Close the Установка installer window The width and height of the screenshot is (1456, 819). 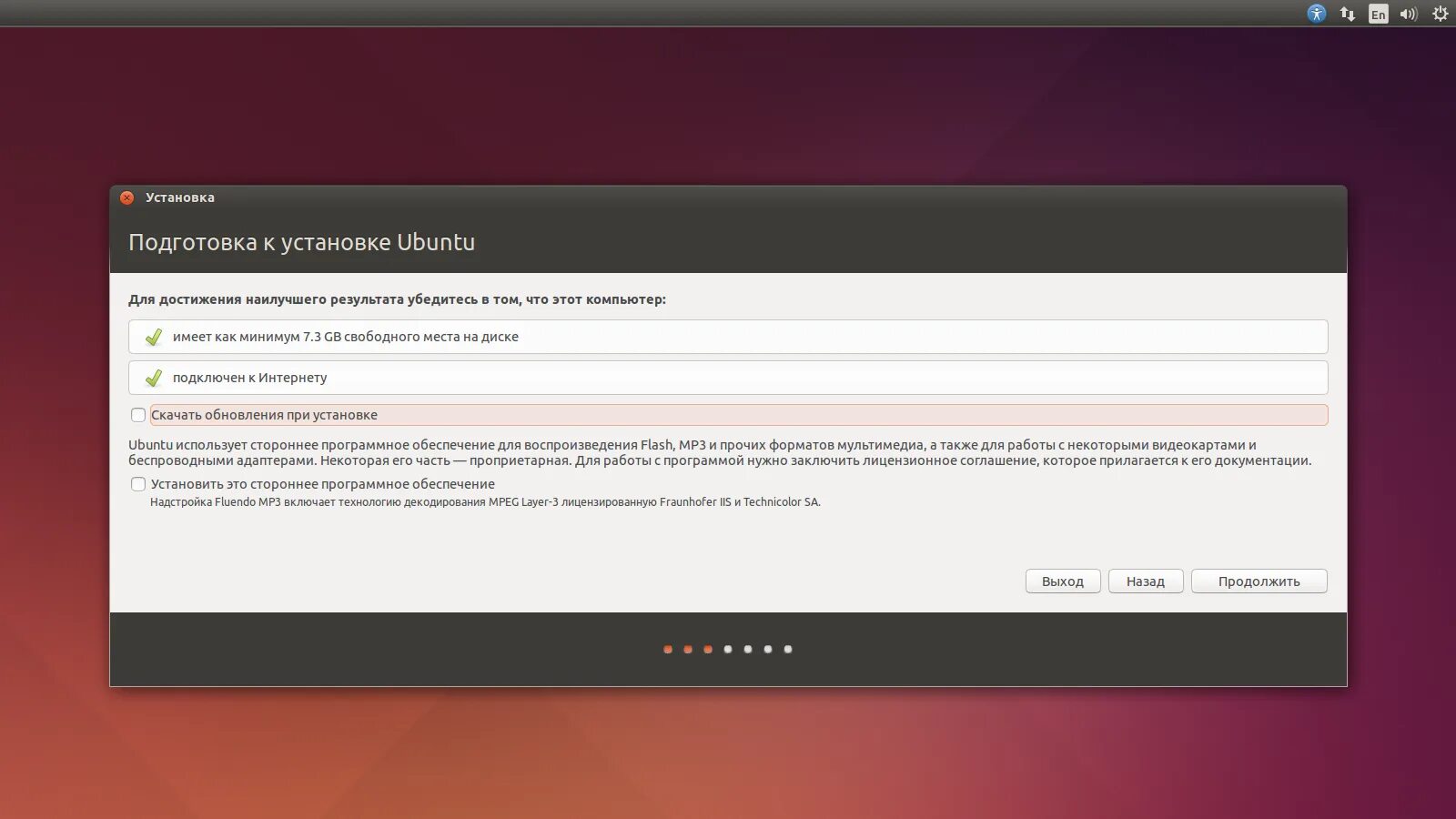click(x=127, y=197)
